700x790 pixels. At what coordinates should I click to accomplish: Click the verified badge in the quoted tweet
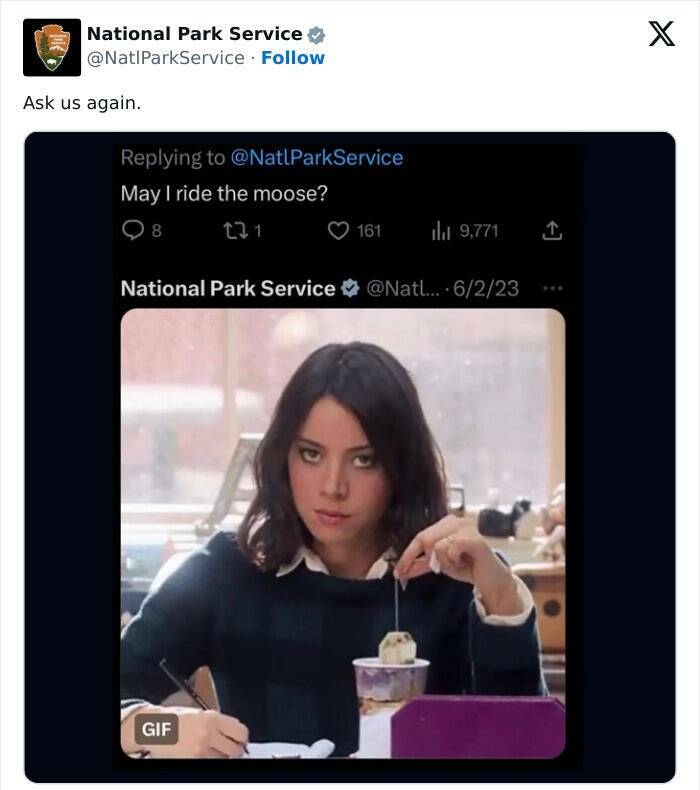coord(350,289)
